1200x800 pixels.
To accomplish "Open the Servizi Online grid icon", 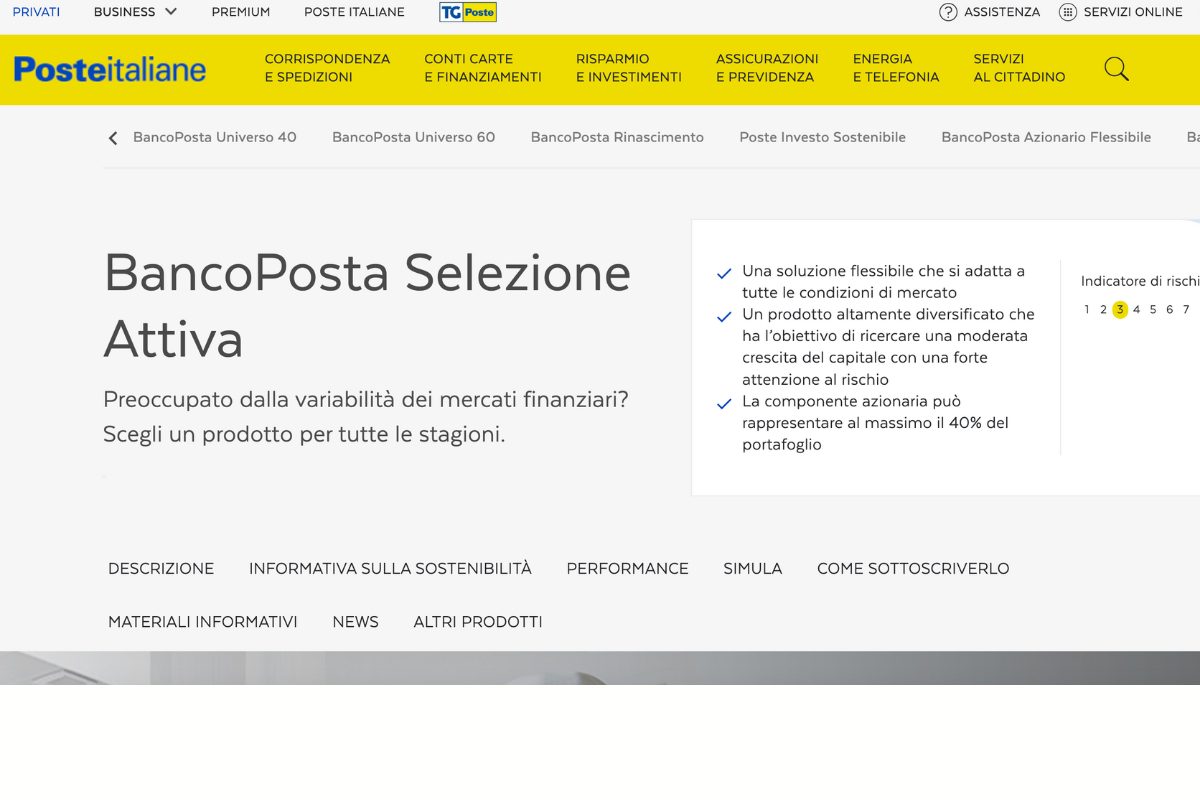I will (x=1068, y=12).
